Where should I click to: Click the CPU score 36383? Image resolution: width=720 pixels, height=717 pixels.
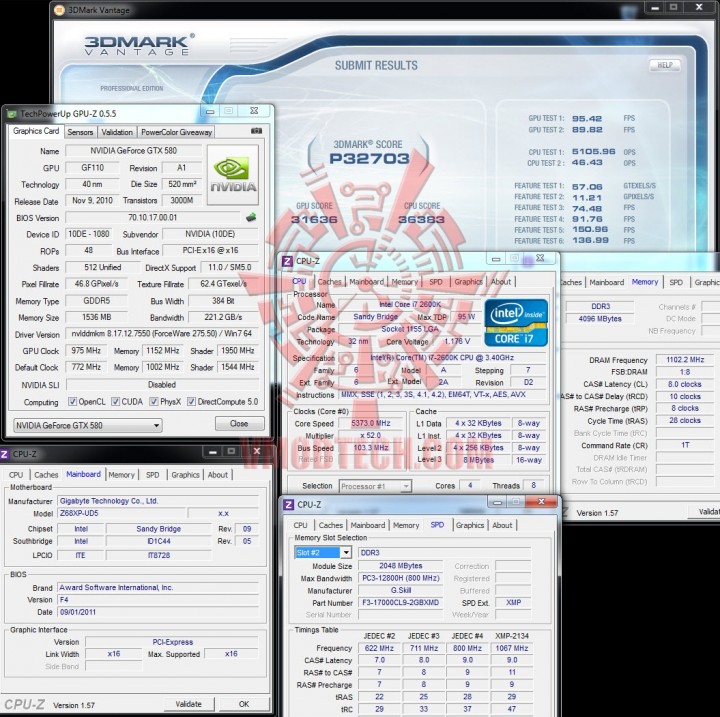422,220
